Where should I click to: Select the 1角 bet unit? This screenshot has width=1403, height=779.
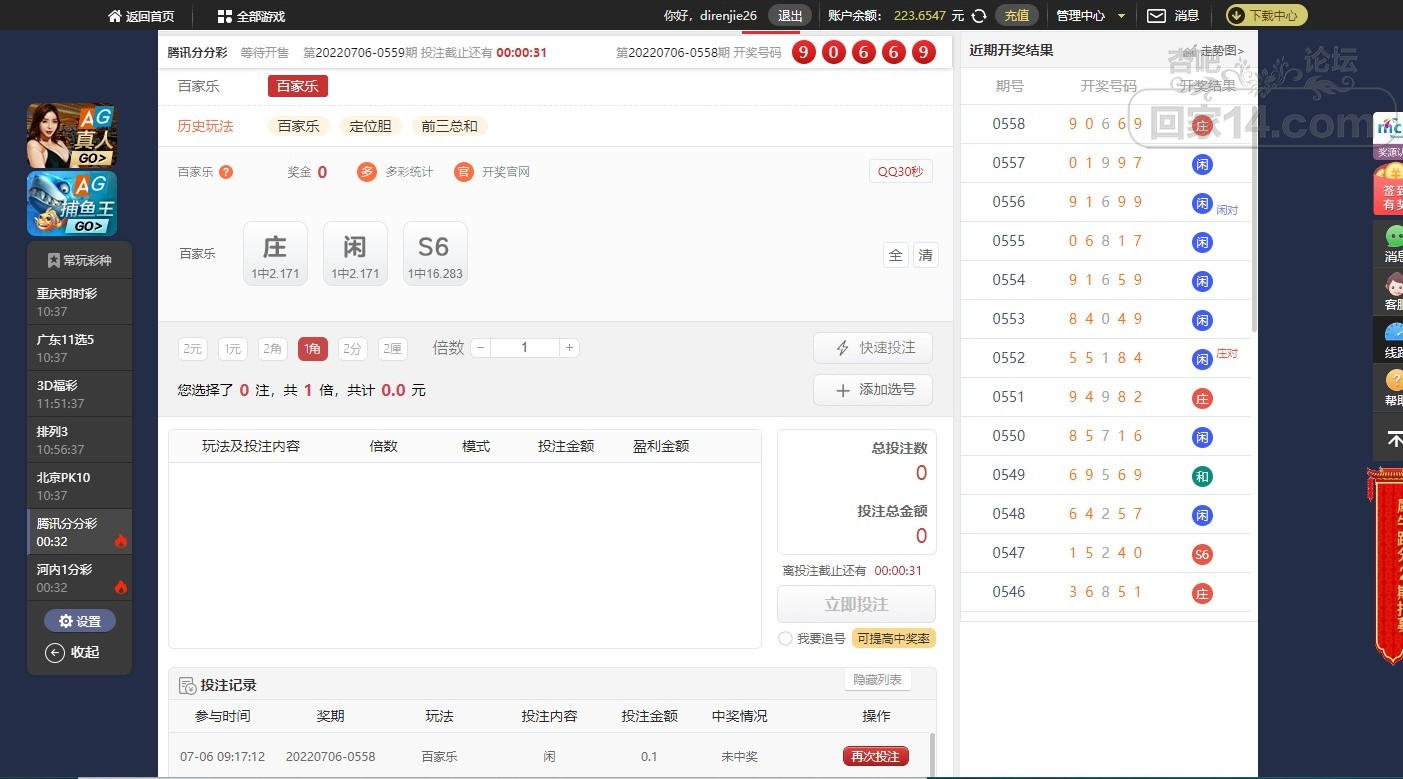pos(313,348)
